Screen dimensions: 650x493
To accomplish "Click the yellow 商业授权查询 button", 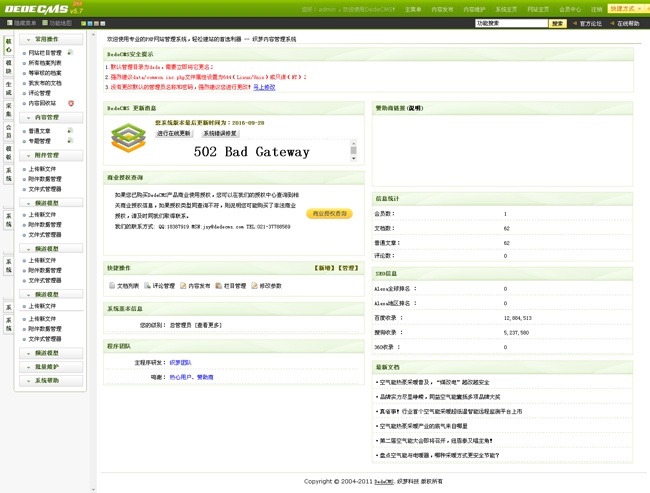I will click(x=330, y=214).
